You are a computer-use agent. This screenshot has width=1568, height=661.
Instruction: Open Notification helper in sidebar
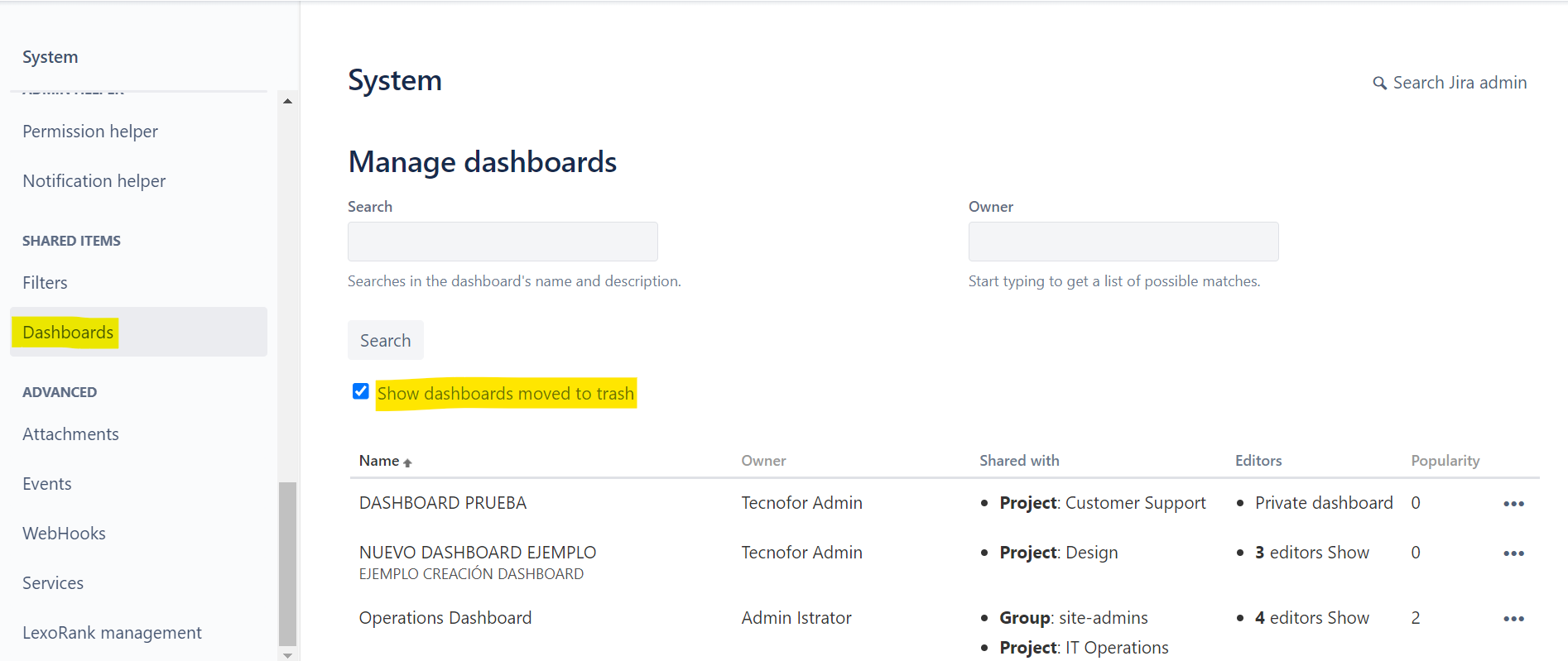click(x=94, y=181)
